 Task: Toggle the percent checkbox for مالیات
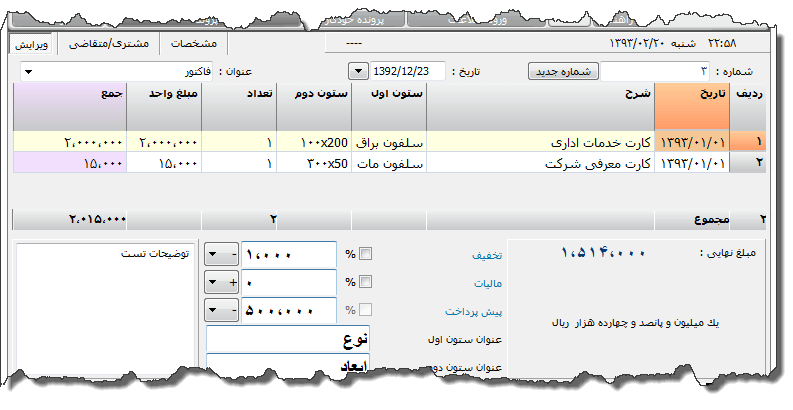[365, 282]
